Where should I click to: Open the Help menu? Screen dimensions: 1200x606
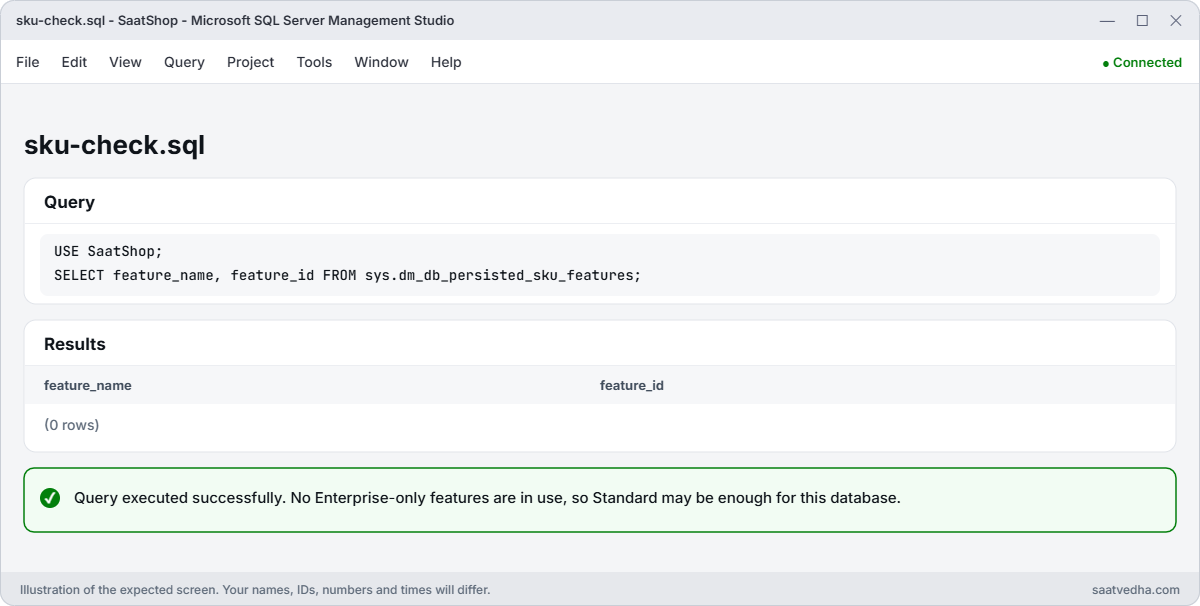pyautogui.click(x=446, y=62)
